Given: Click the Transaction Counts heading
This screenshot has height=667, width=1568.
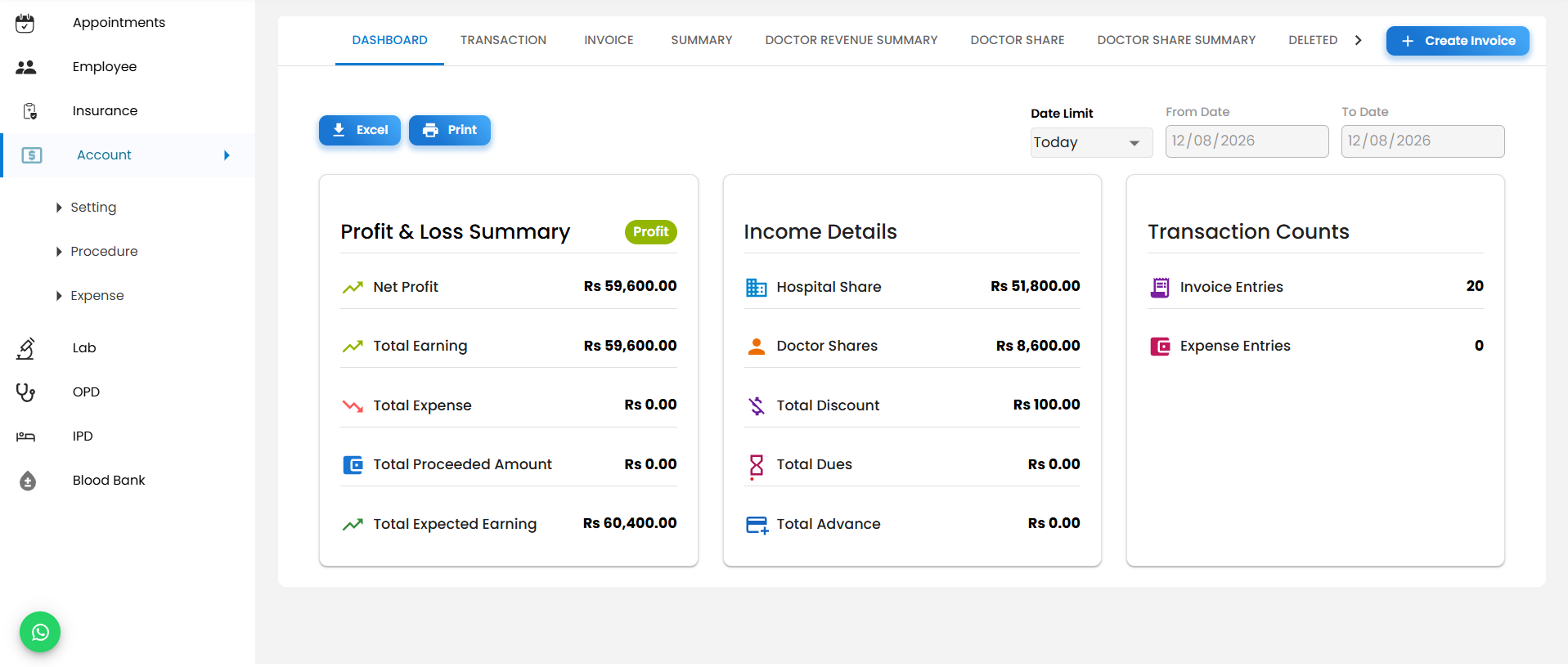Looking at the screenshot, I should point(1248,232).
